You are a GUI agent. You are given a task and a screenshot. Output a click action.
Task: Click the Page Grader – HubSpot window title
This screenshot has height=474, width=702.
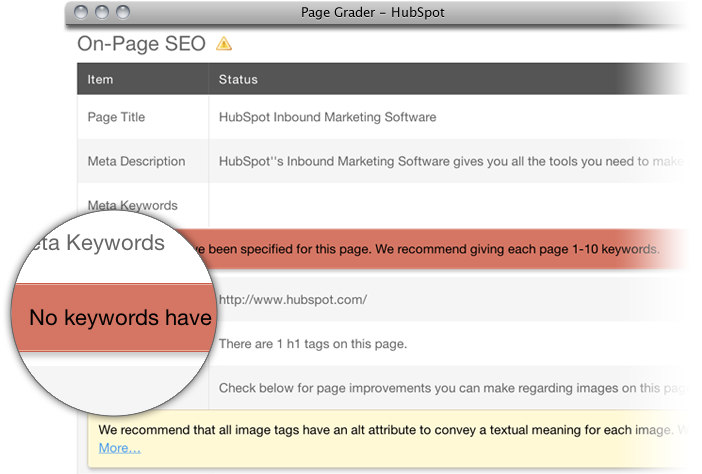pos(372,12)
